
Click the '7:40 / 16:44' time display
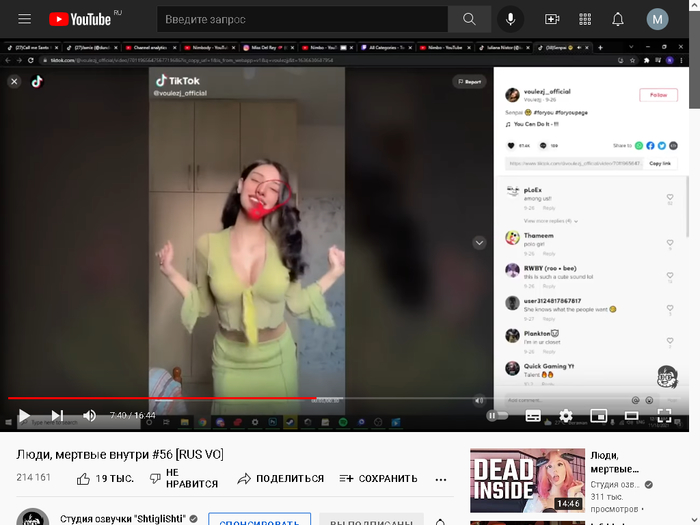(133, 416)
